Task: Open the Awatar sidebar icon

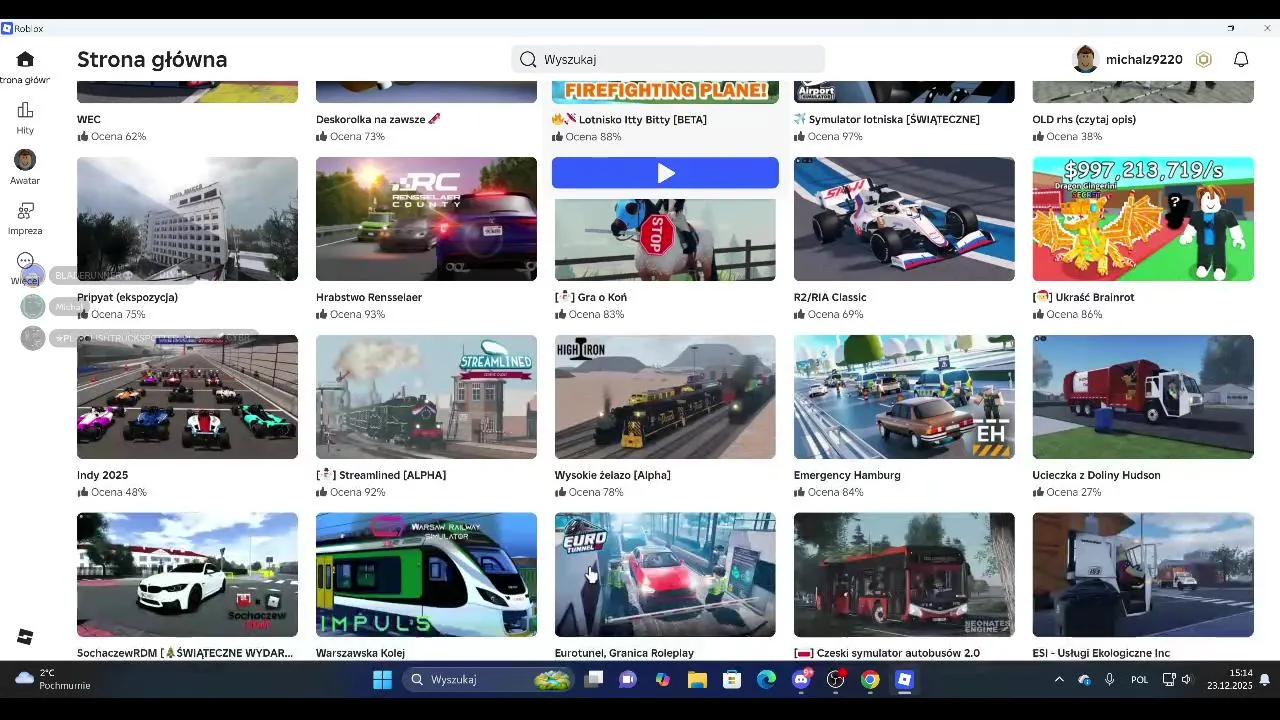Action: pyautogui.click(x=25, y=160)
